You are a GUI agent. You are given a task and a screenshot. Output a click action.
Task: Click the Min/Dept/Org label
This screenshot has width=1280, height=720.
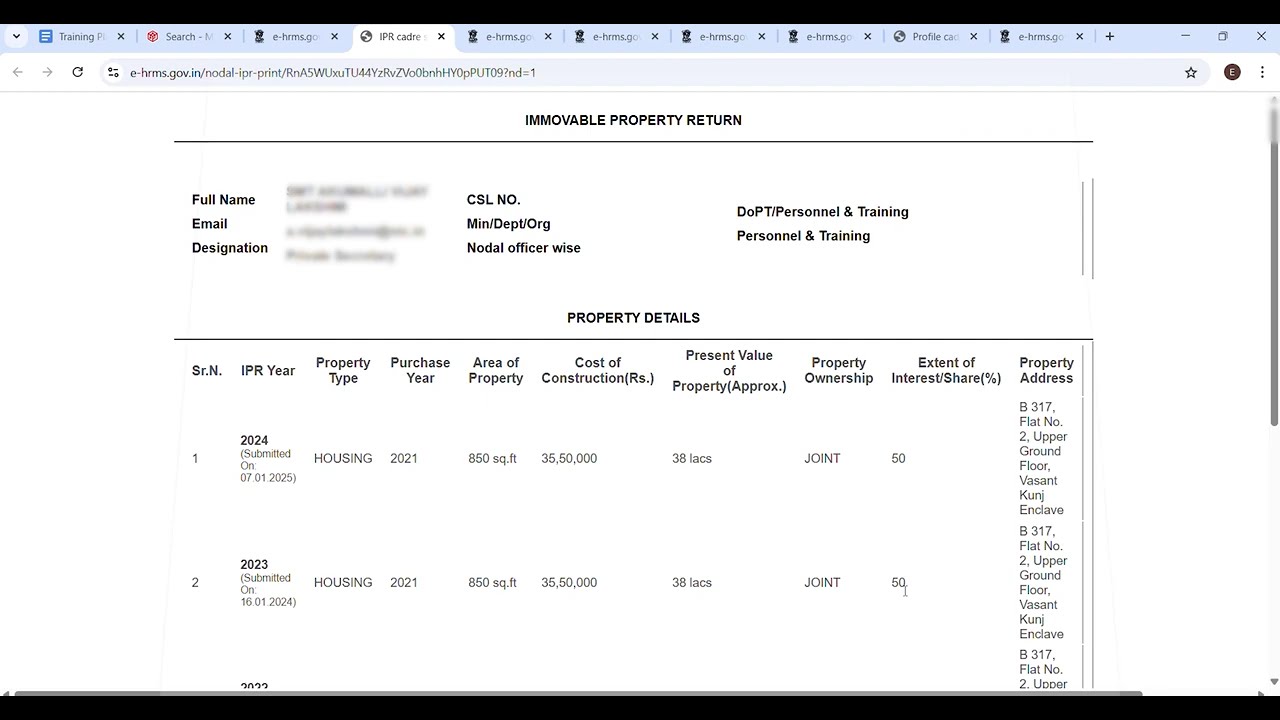pos(508,224)
